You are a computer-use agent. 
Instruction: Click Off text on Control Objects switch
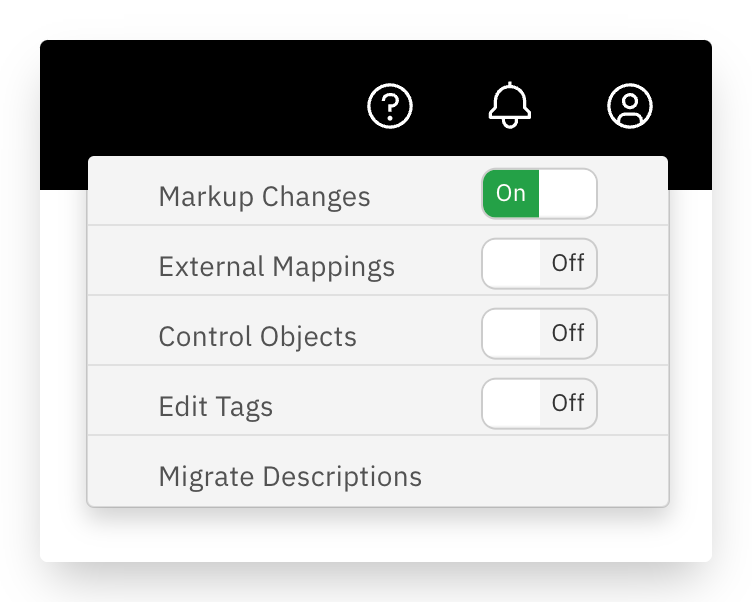pyautogui.click(x=568, y=333)
